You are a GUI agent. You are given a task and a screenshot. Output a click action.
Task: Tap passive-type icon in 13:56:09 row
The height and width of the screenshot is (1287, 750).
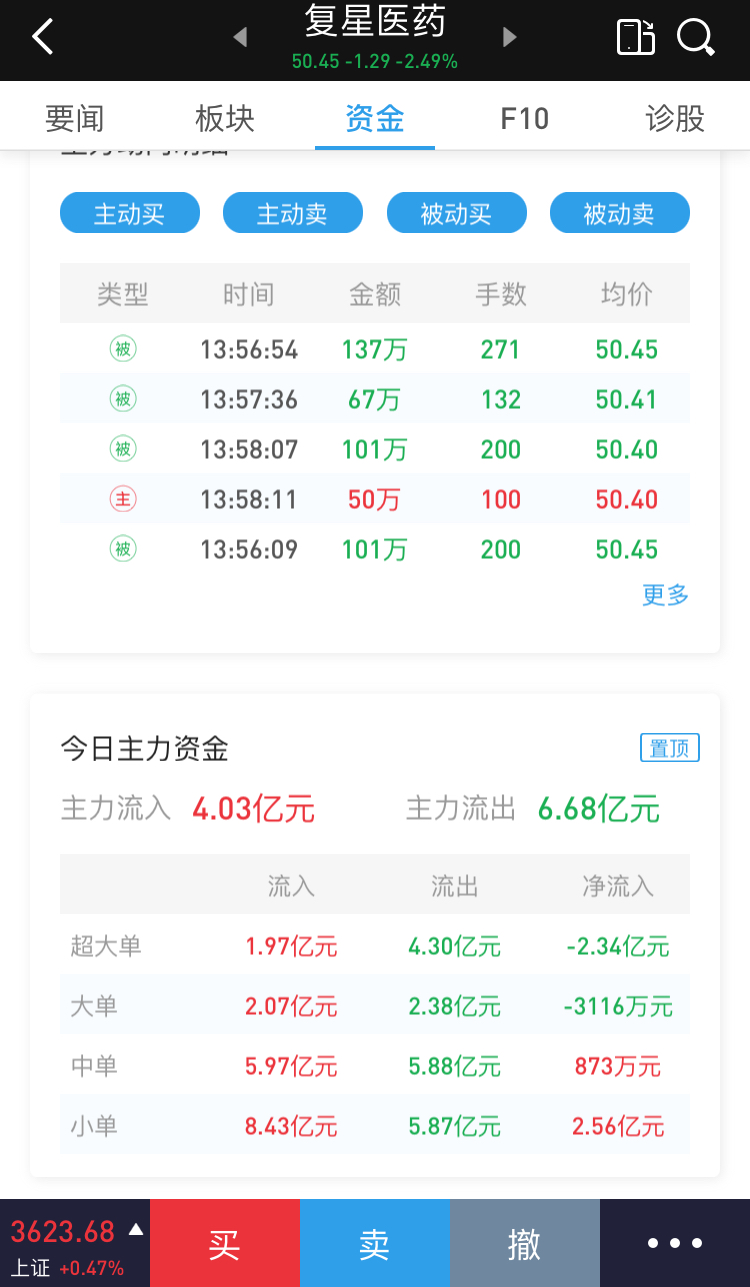coord(123,549)
